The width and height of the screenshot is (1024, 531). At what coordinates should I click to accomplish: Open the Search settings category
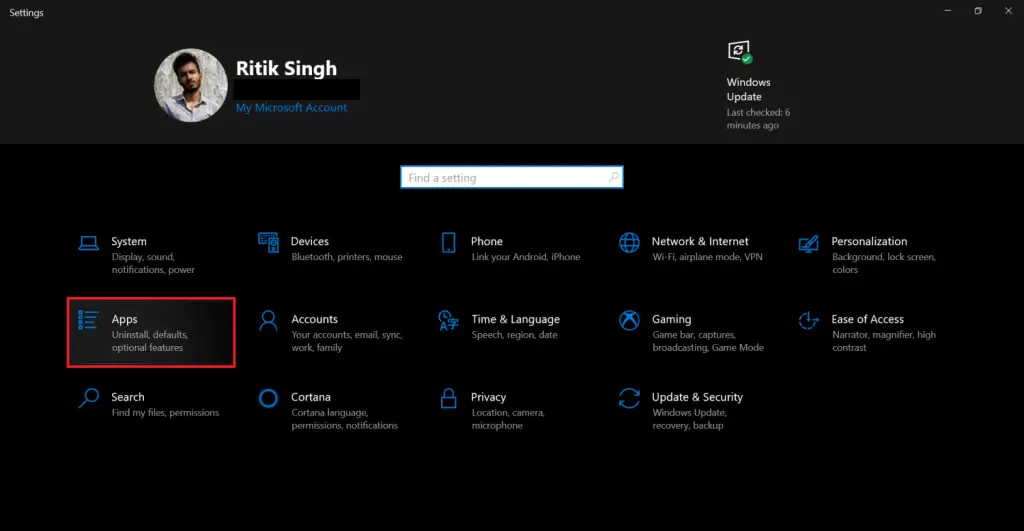click(x=151, y=404)
